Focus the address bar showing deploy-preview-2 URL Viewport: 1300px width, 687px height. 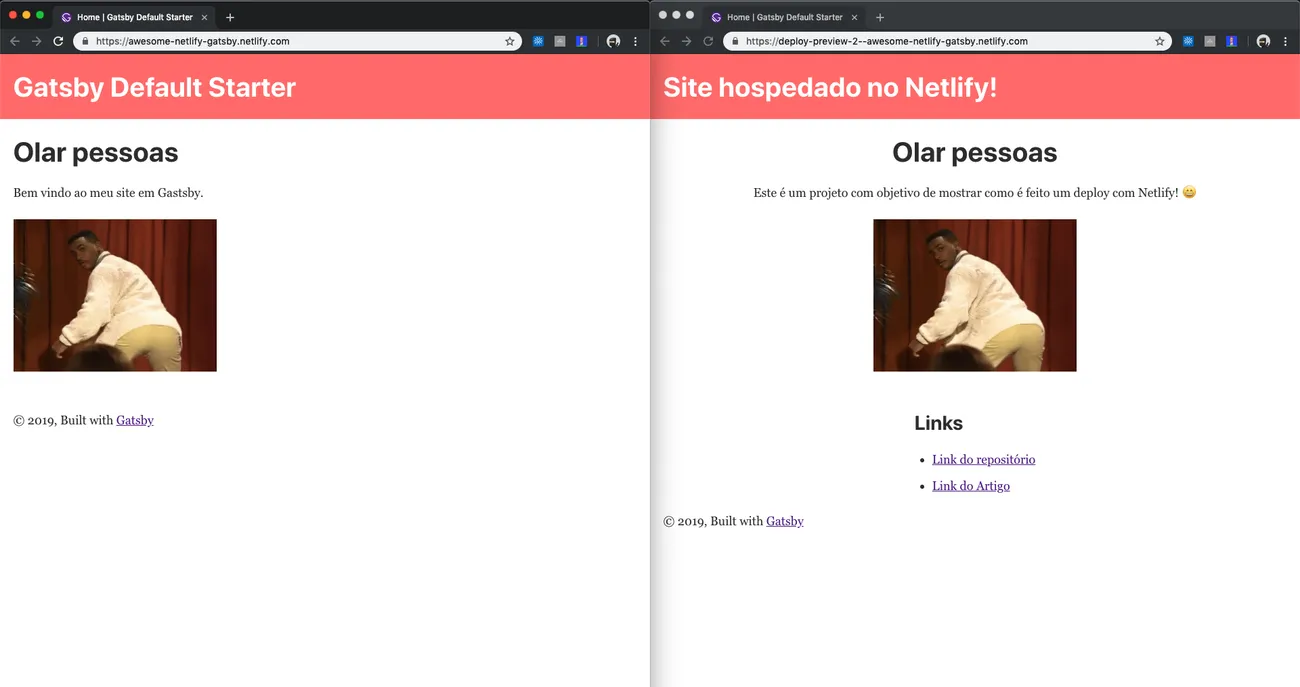(947, 41)
